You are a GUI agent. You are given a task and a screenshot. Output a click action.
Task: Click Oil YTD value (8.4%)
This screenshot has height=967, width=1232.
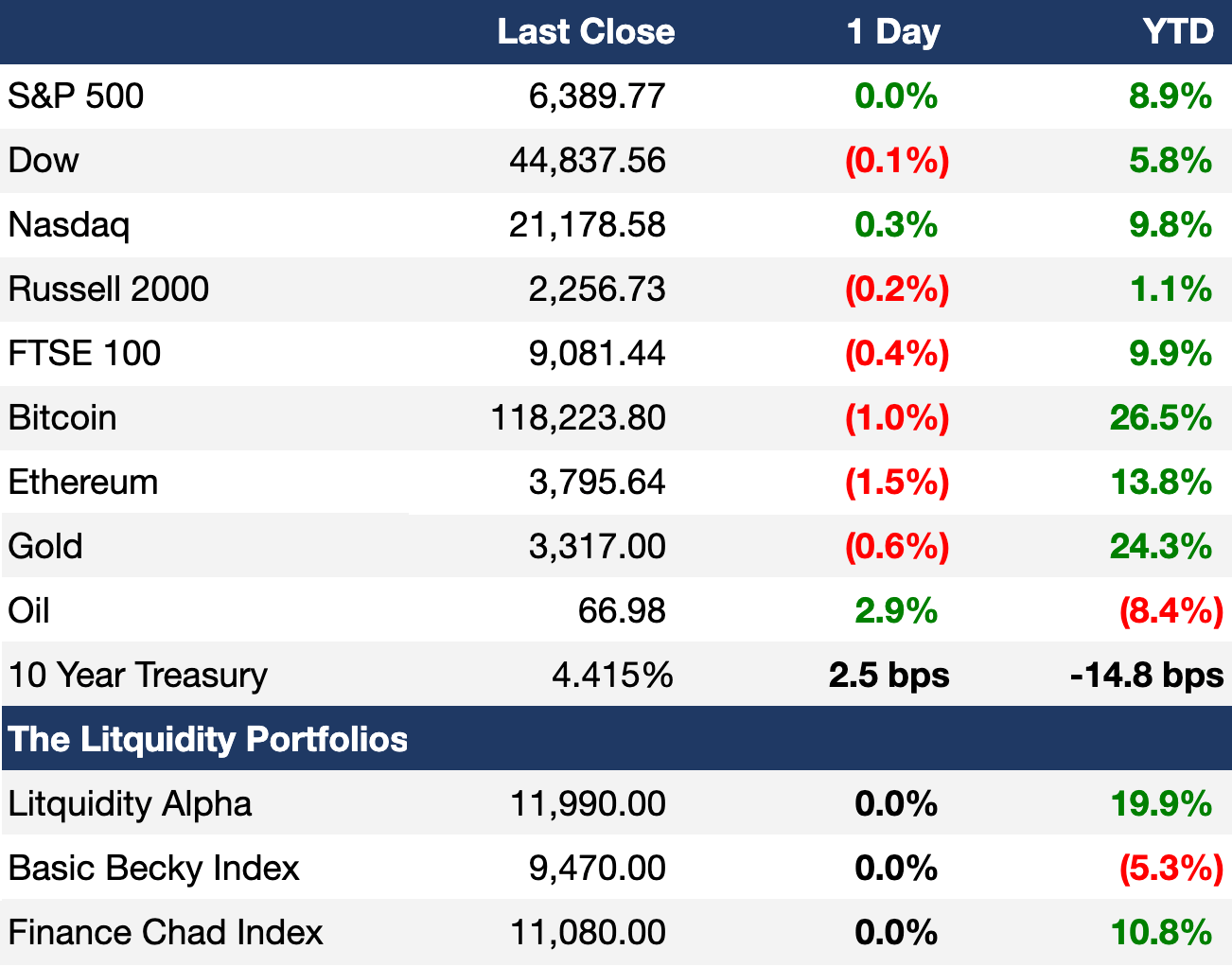pyautogui.click(x=1171, y=611)
